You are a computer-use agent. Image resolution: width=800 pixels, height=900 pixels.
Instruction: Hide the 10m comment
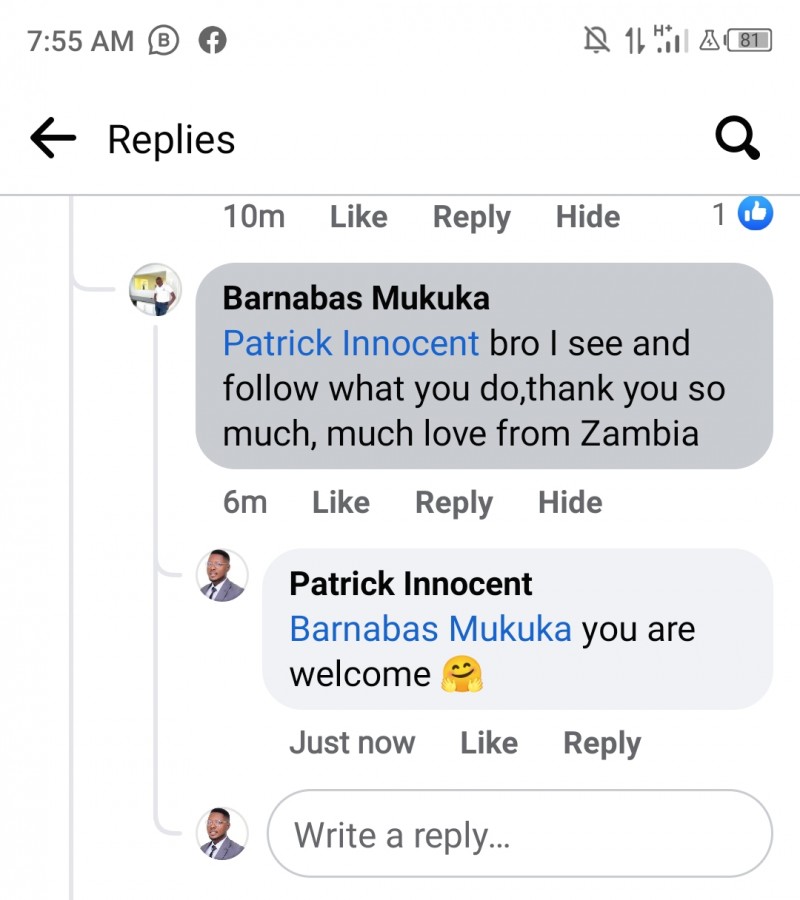point(588,216)
